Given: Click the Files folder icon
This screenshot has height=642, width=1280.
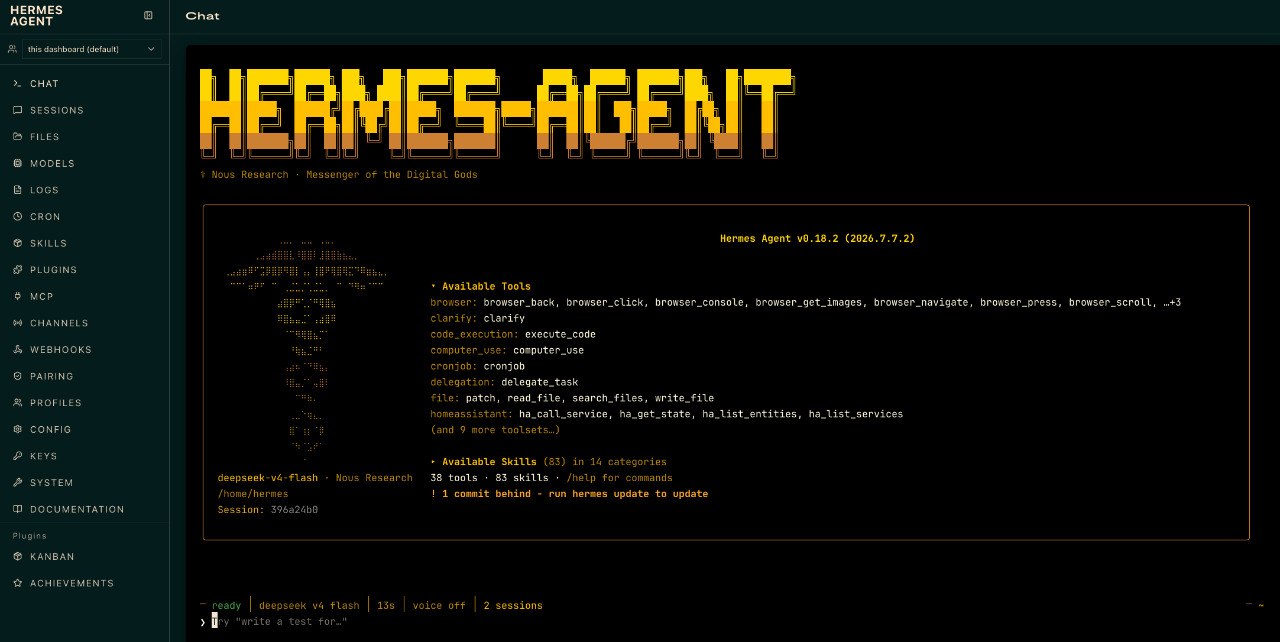Looking at the screenshot, I should tap(17, 137).
